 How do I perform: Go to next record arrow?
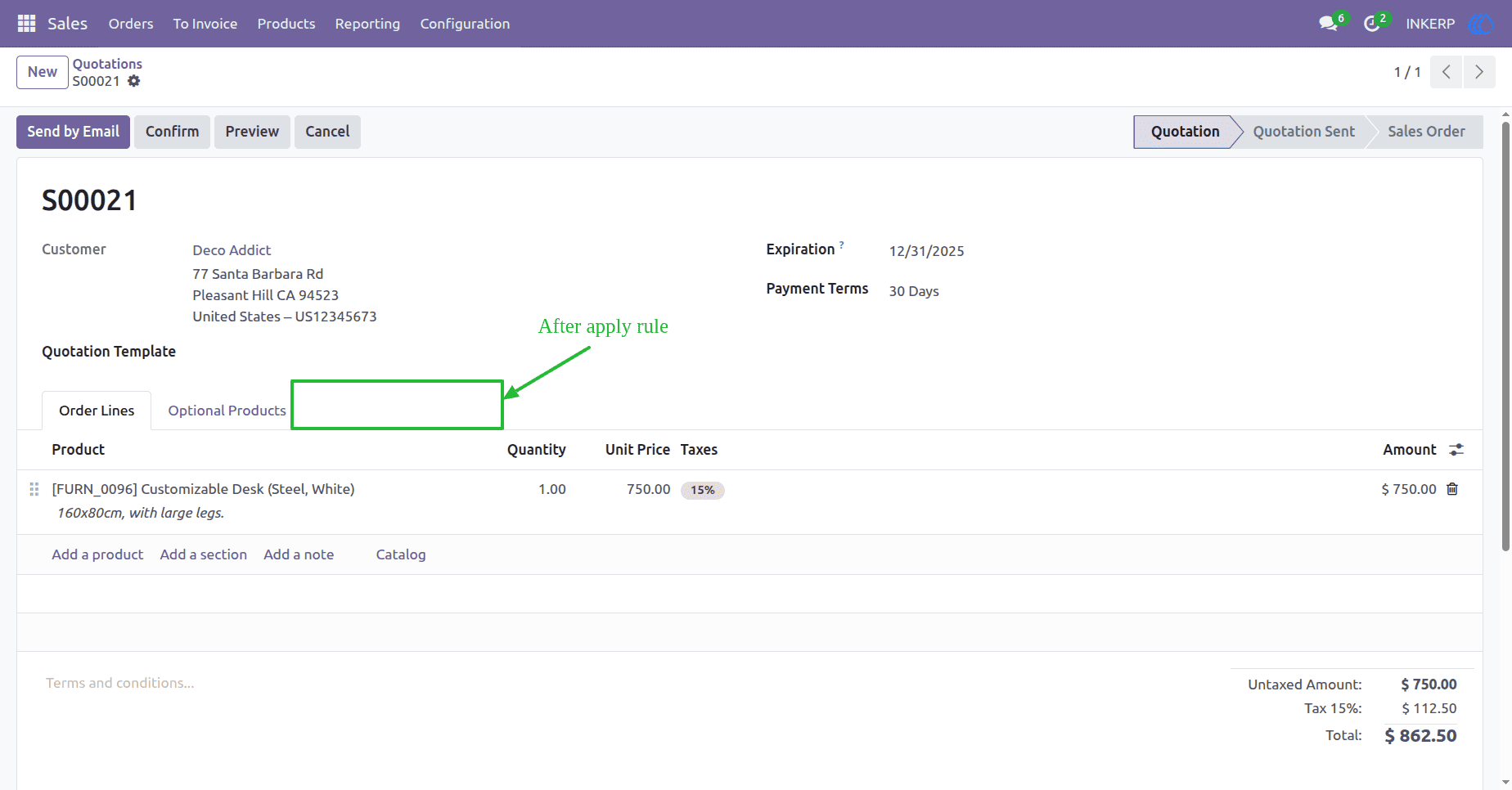pyautogui.click(x=1479, y=72)
